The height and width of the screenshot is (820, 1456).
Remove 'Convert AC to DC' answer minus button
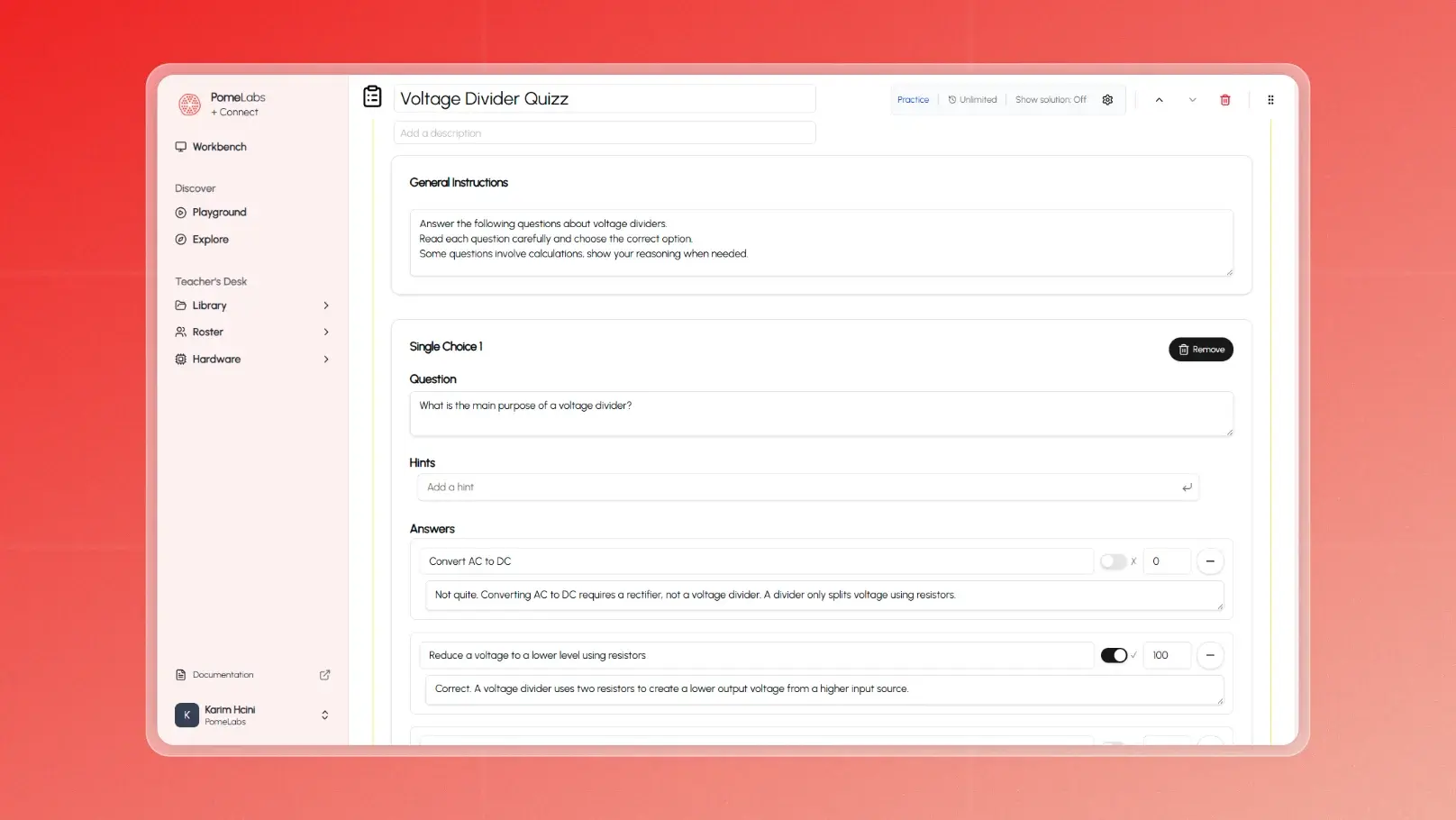coord(1210,561)
